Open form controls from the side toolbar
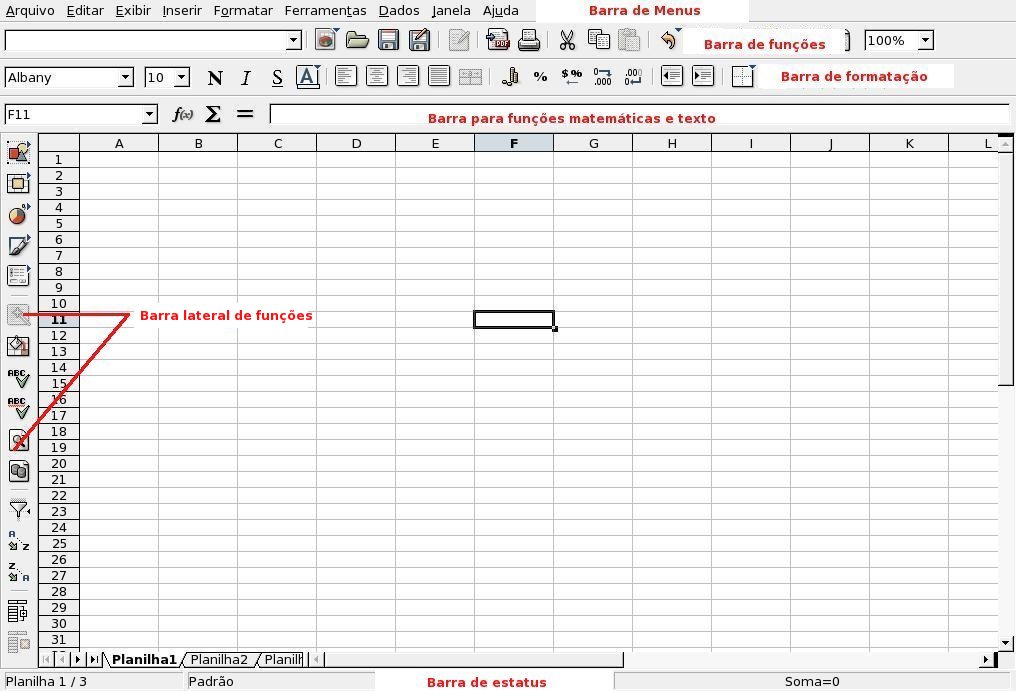 (19, 275)
